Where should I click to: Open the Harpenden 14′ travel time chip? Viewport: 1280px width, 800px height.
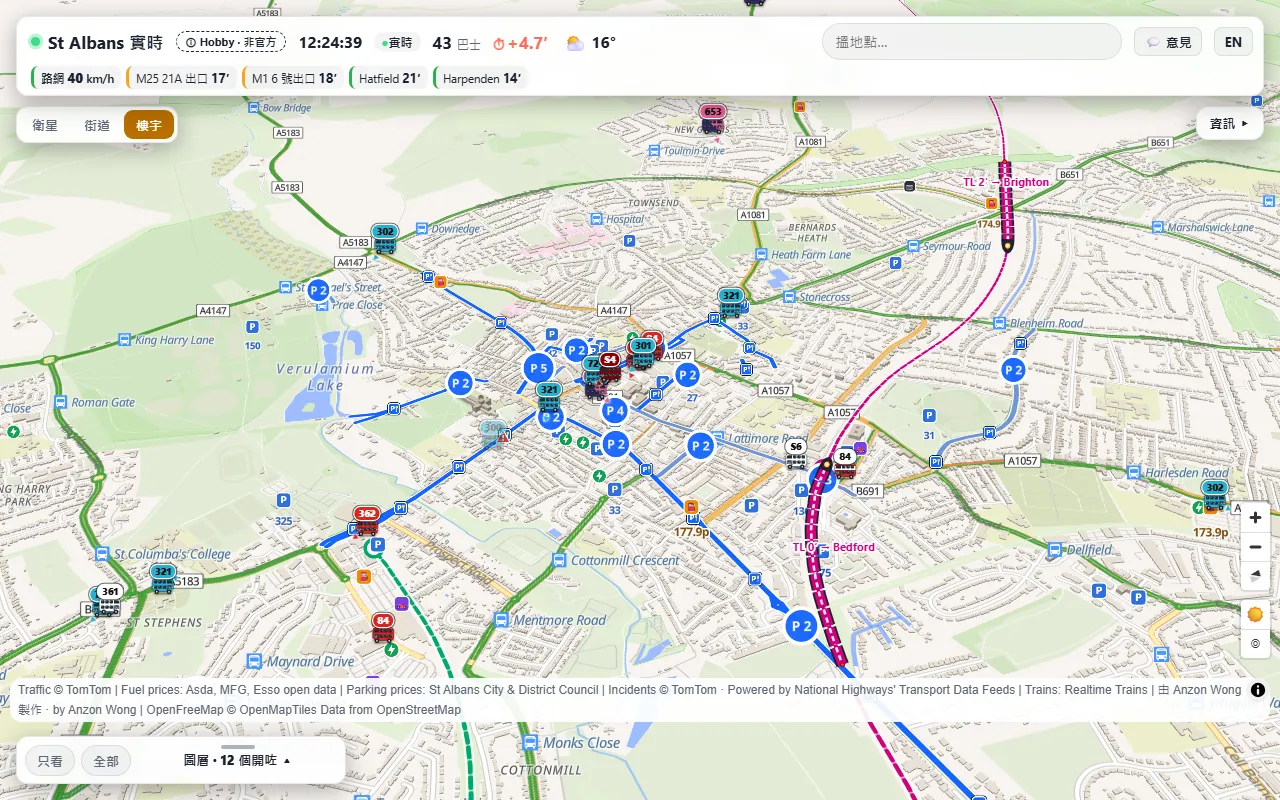(x=482, y=78)
